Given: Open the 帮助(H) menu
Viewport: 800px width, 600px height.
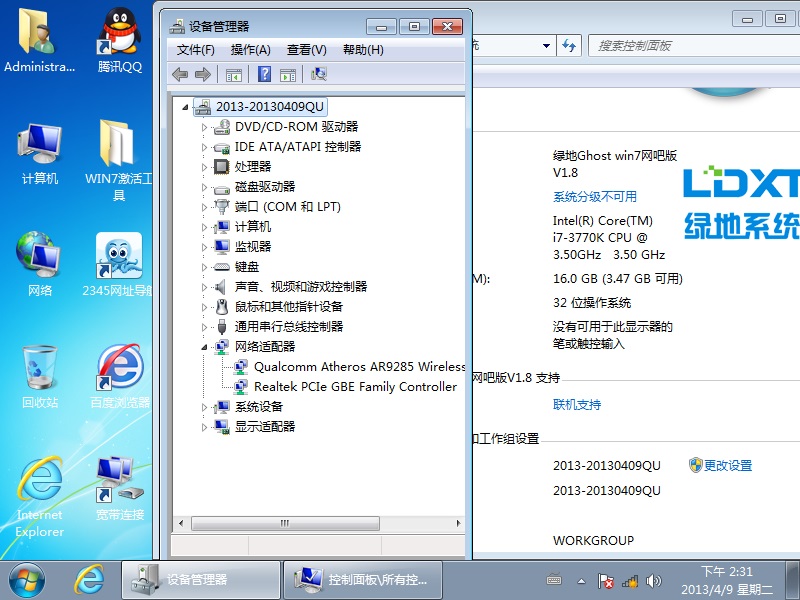Looking at the screenshot, I should (x=363, y=50).
